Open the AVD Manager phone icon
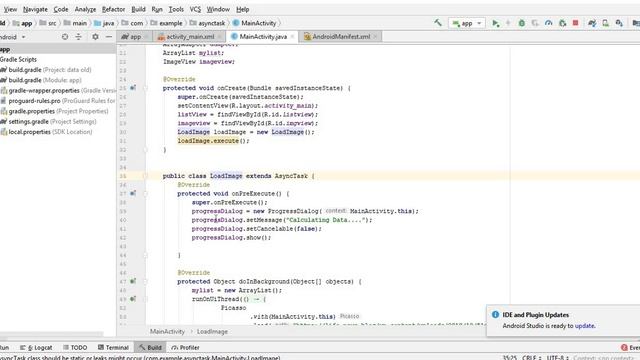Screen dimensions: 640x360 [x=605, y=23]
